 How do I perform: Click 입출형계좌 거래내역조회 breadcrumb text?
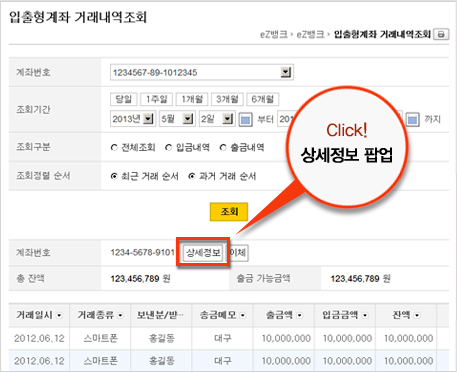coord(382,34)
